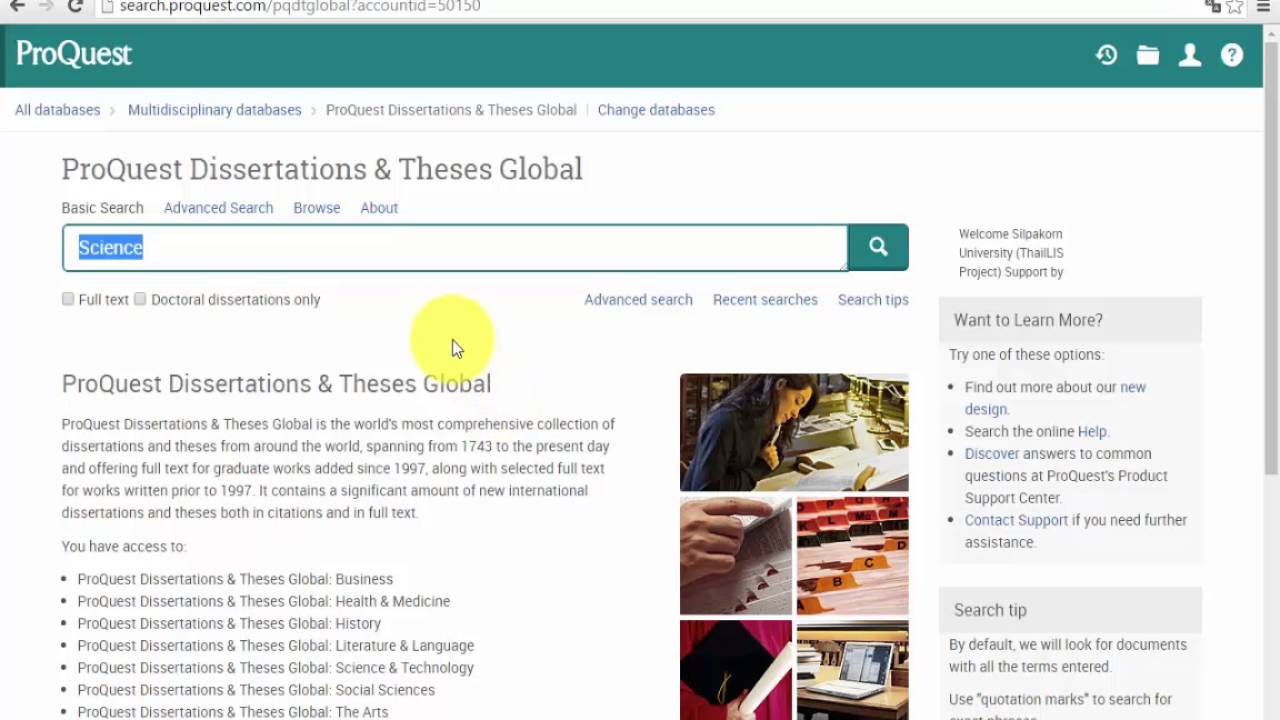Click the magnifying glass search button
The height and width of the screenshot is (720, 1280).
tap(878, 247)
